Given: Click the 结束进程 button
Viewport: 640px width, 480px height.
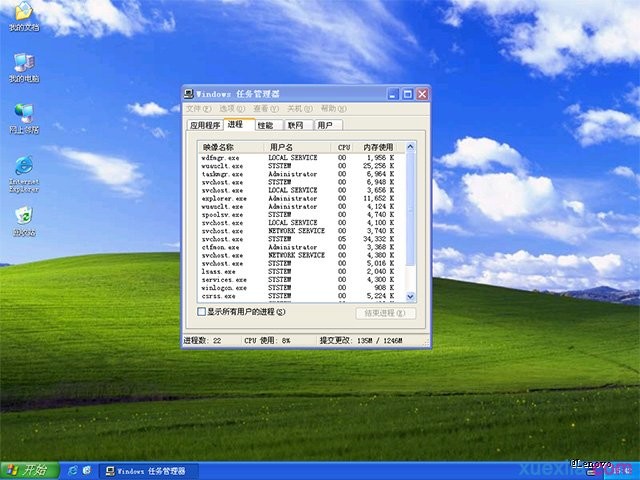Looking at the screenshot, I should (x=385, y=313).
